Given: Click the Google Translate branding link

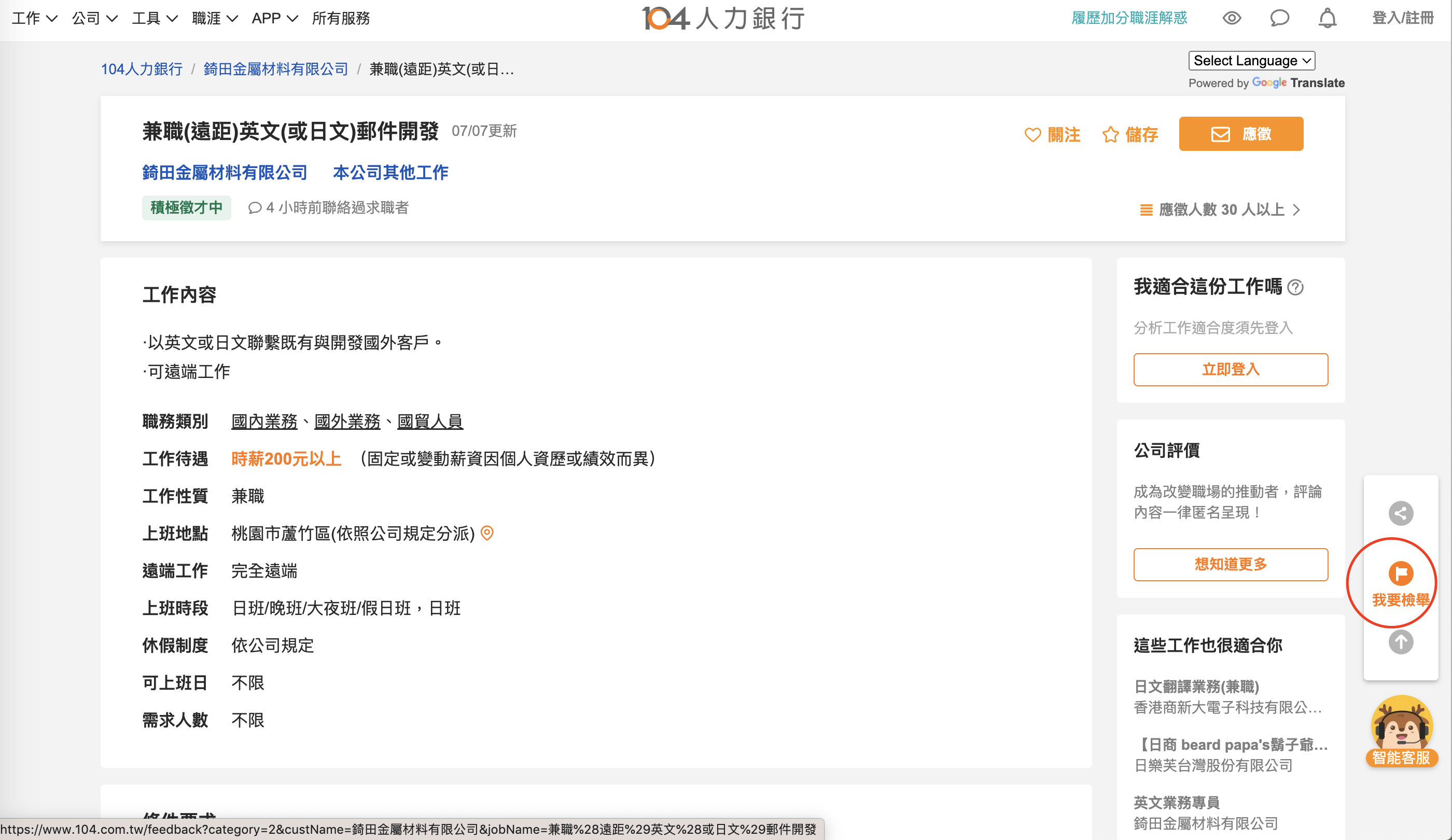Looking at the screenshot, I should [1297, 83].
